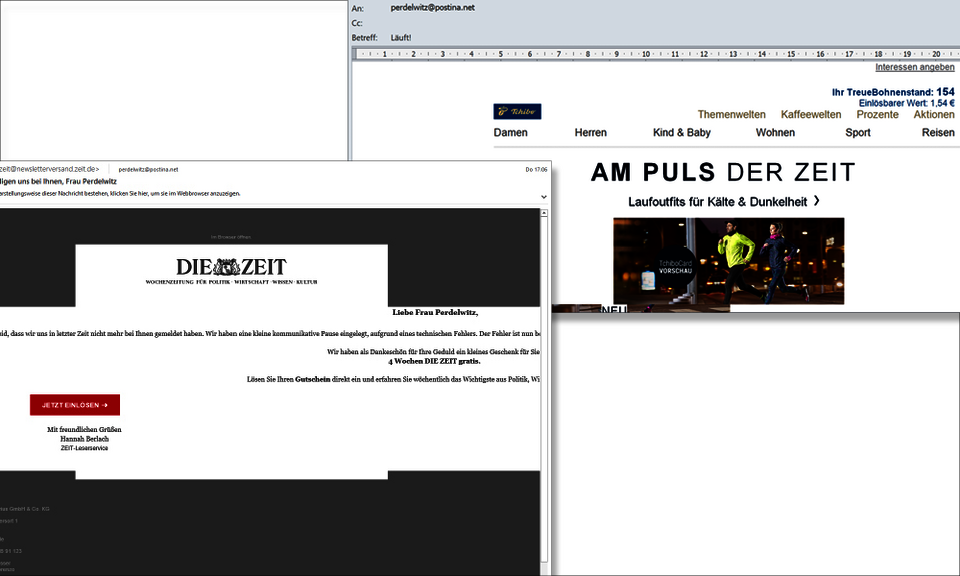
Task: Click the Interessen angeben link
Action: [914, 67]
